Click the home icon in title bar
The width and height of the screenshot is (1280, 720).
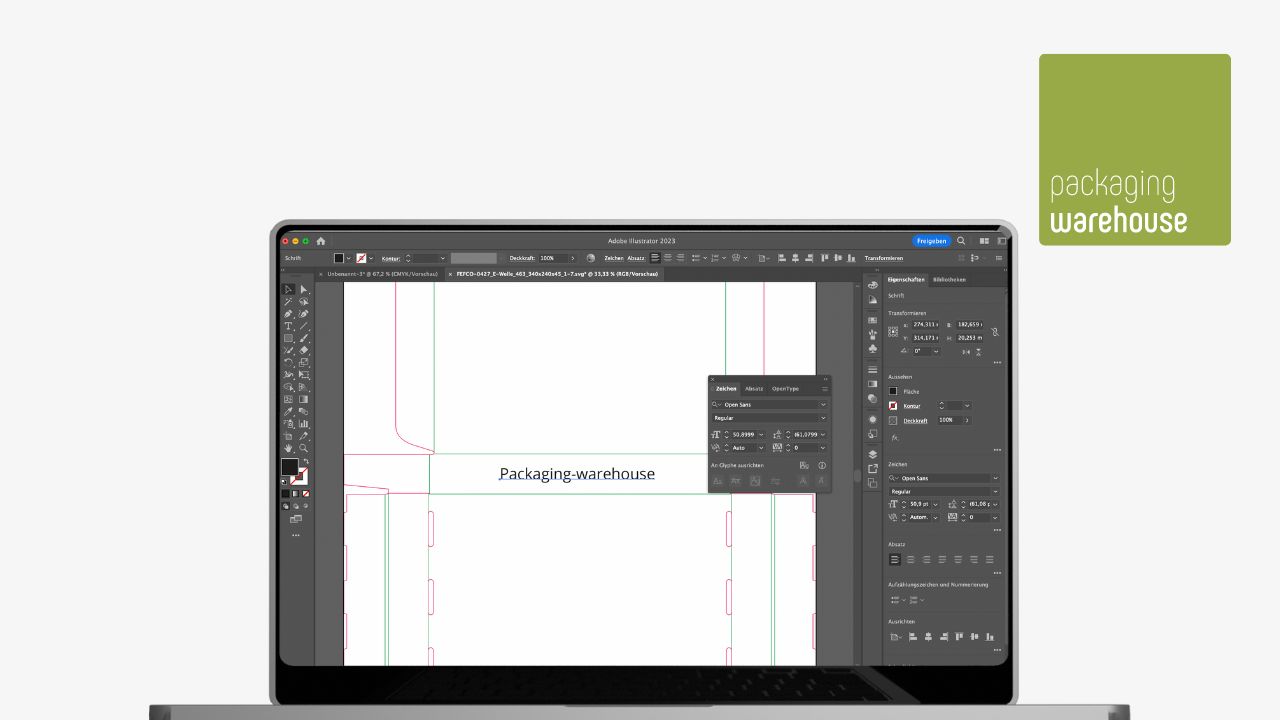(321, 241)
